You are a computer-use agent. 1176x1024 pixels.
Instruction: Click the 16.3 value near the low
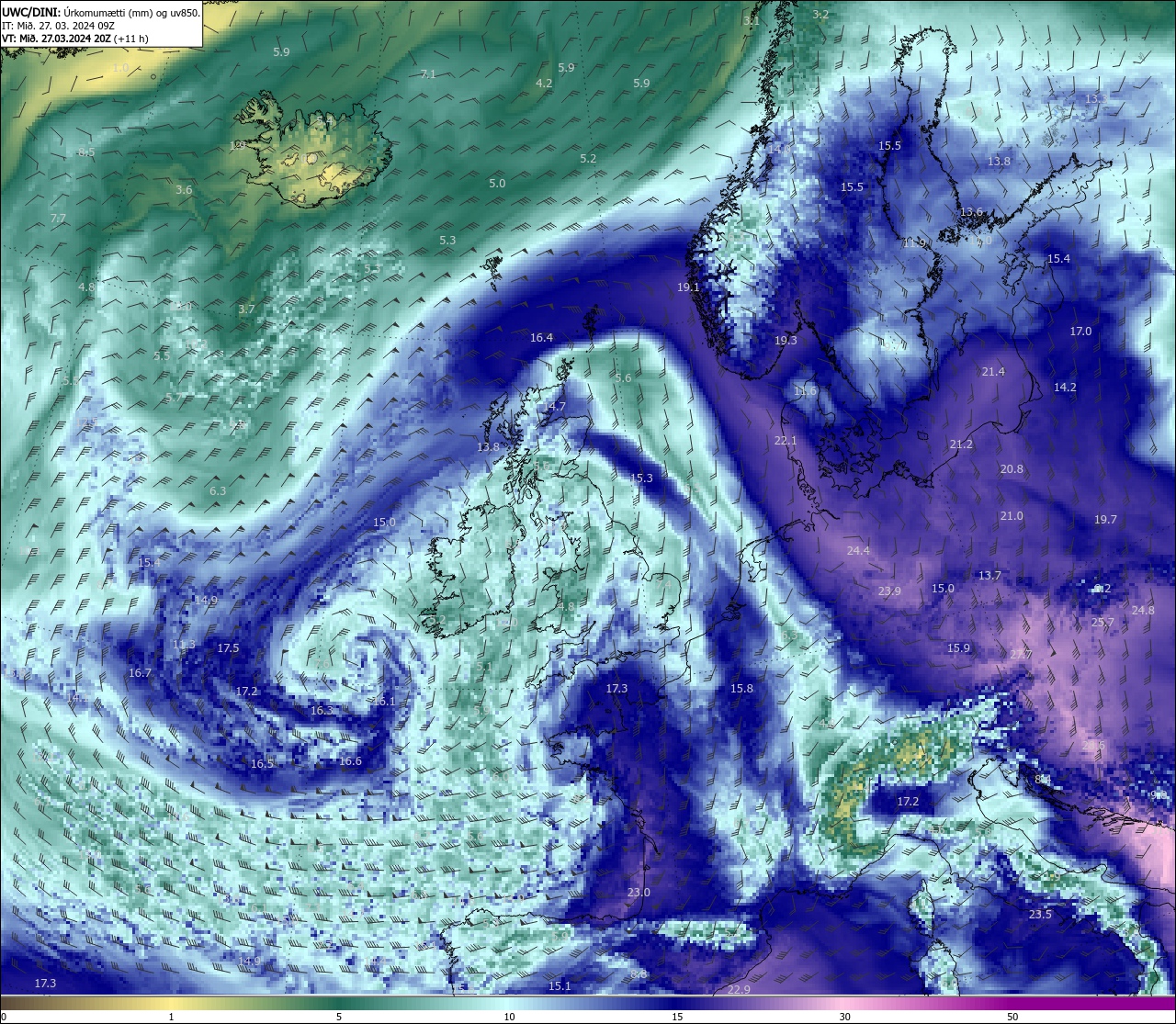pyautogui.click(x=322, y=711)
